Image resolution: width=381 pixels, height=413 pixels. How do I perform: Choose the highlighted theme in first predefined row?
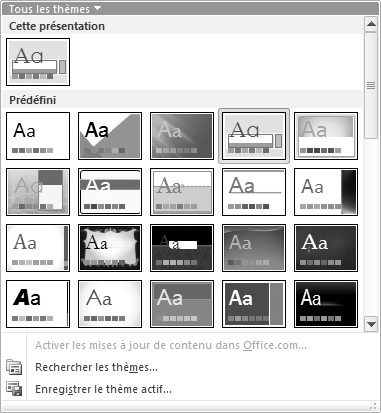tap(254, 136)
